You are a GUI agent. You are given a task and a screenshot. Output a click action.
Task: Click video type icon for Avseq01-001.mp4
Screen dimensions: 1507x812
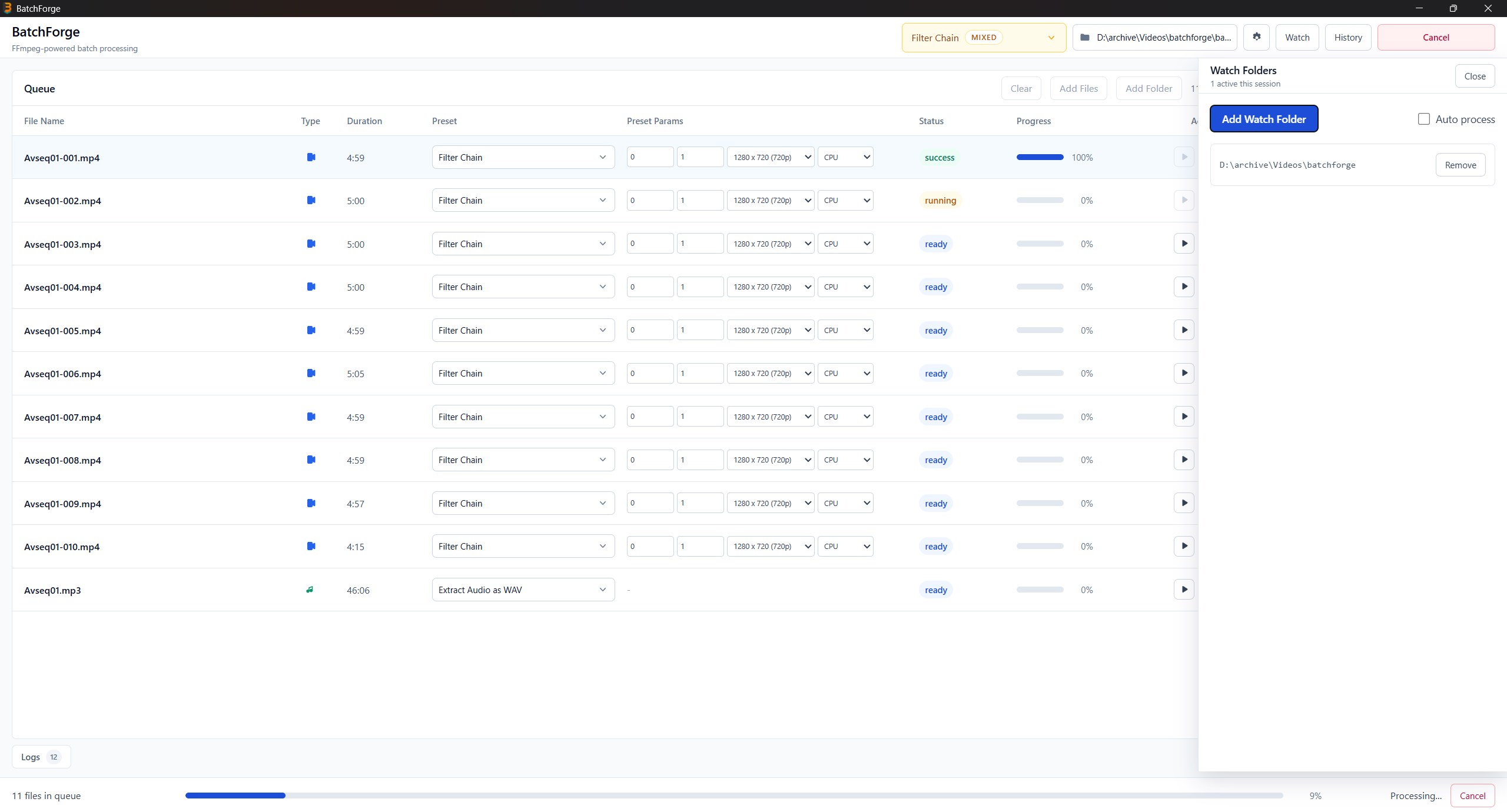click(x=311, y=157)
